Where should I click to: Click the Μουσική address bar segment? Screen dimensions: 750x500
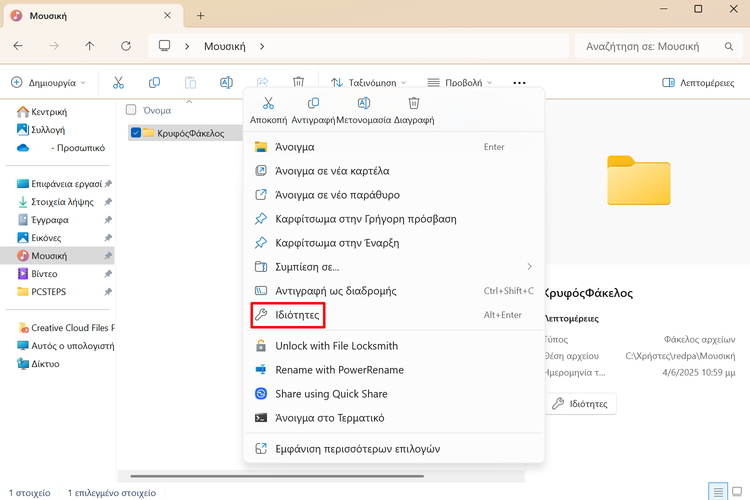pos(225,46)
